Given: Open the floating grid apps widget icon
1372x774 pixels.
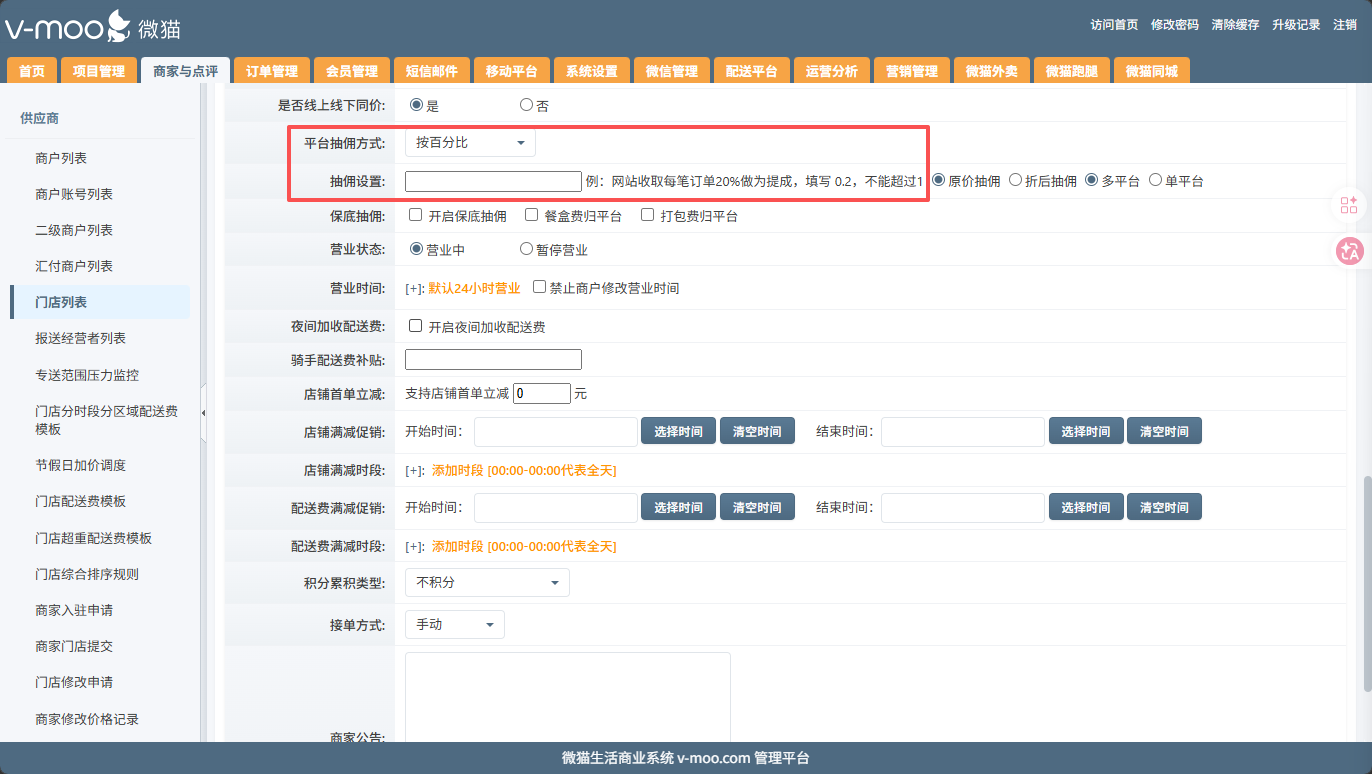Looking at the screenshot, I should pos(1349,205).
